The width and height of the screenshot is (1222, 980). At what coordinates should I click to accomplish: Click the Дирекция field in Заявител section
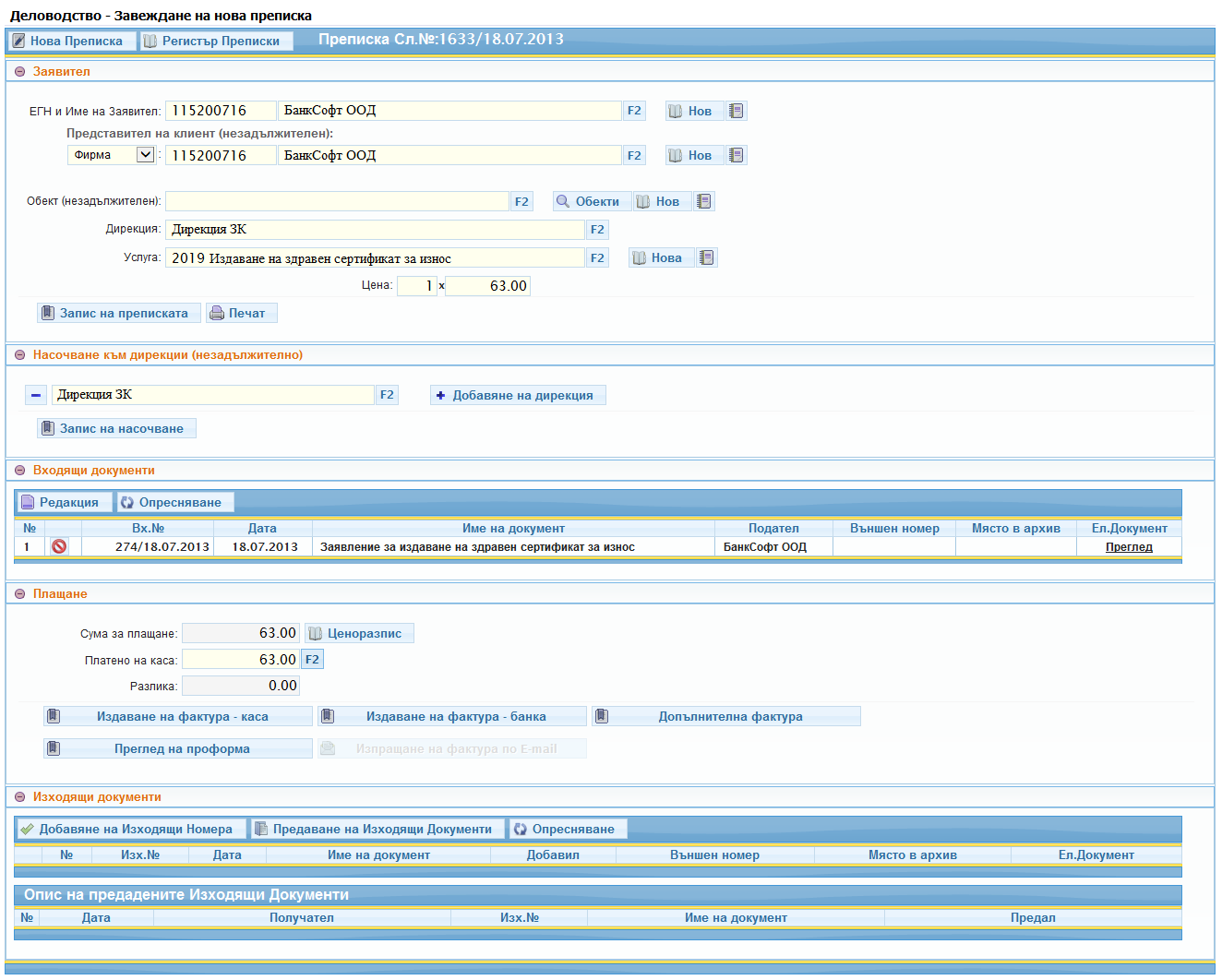(x=375, y=230)
